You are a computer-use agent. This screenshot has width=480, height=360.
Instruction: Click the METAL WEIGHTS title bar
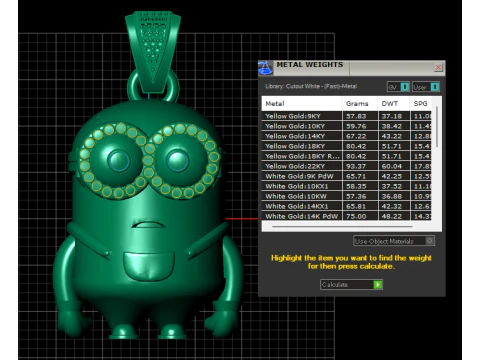point(353,68)
